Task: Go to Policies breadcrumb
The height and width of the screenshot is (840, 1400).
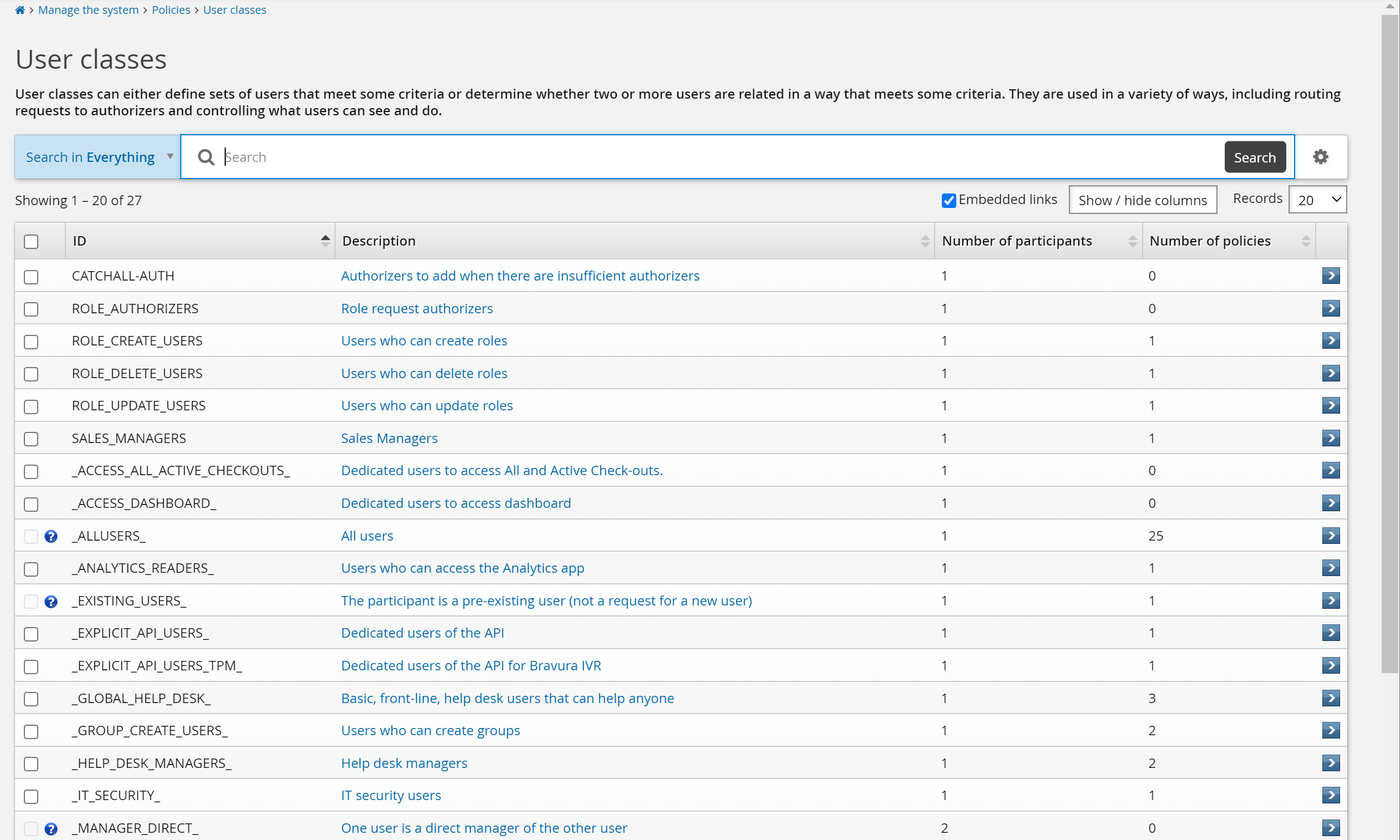Action: [170, 10]
